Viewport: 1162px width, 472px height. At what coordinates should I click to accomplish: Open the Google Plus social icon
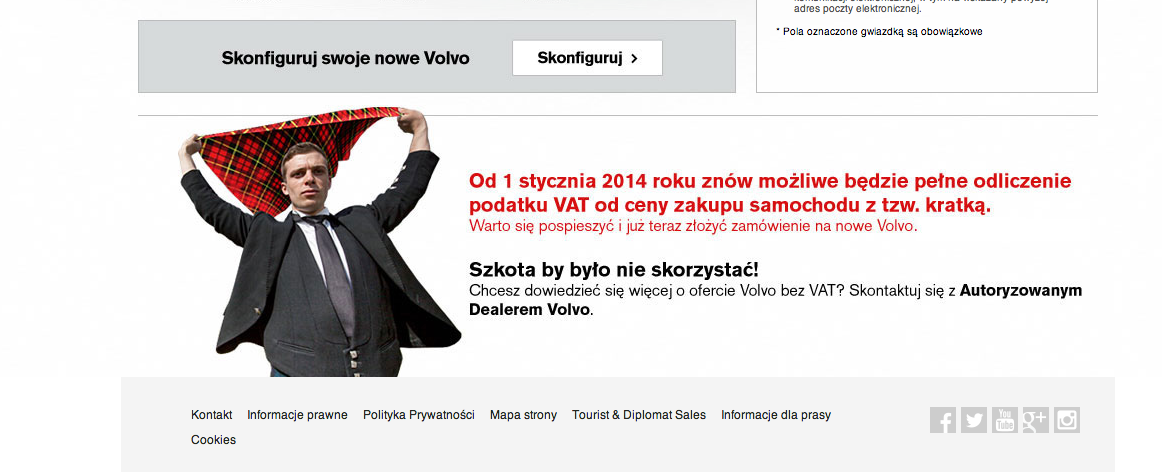[x=1036, y=420]
